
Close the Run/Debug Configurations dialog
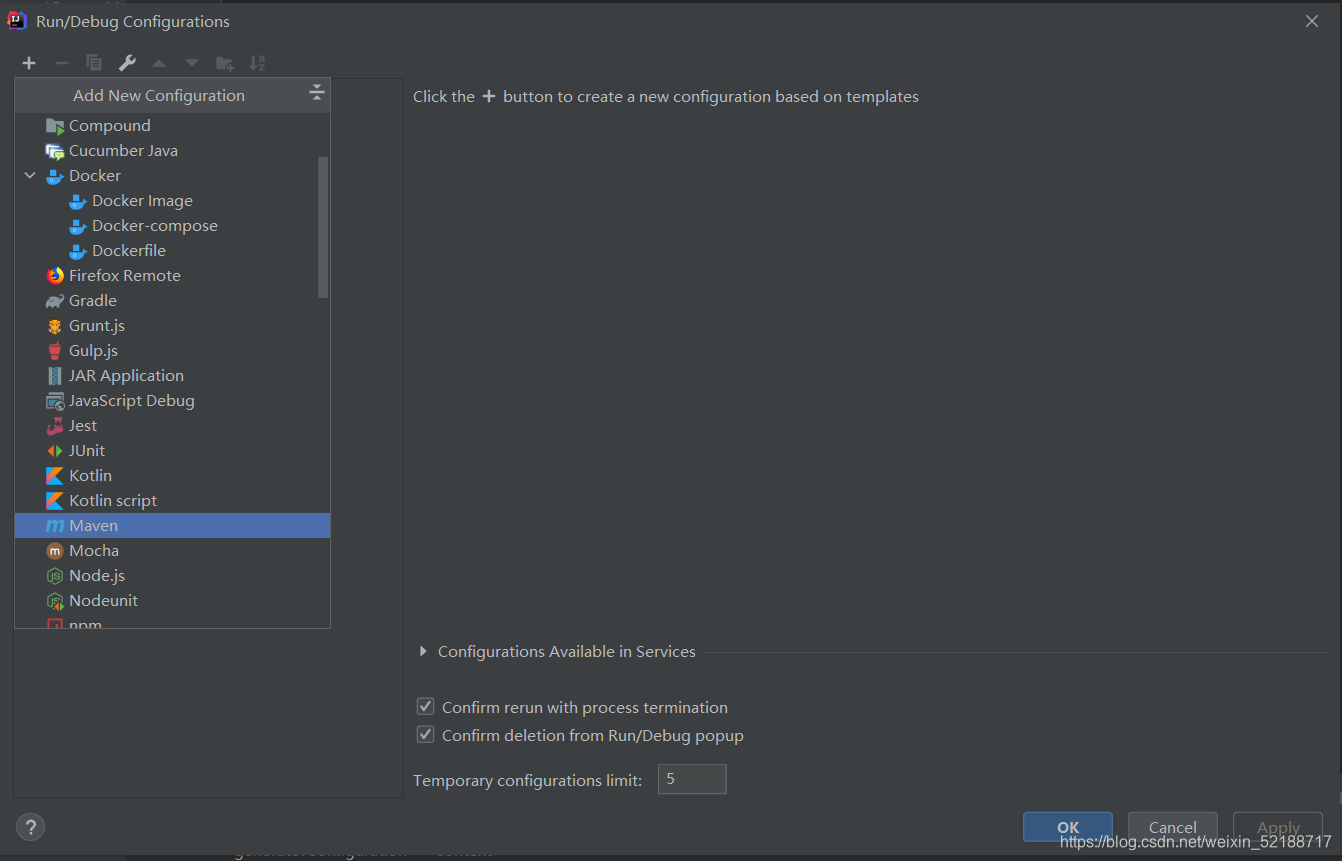1312,21
